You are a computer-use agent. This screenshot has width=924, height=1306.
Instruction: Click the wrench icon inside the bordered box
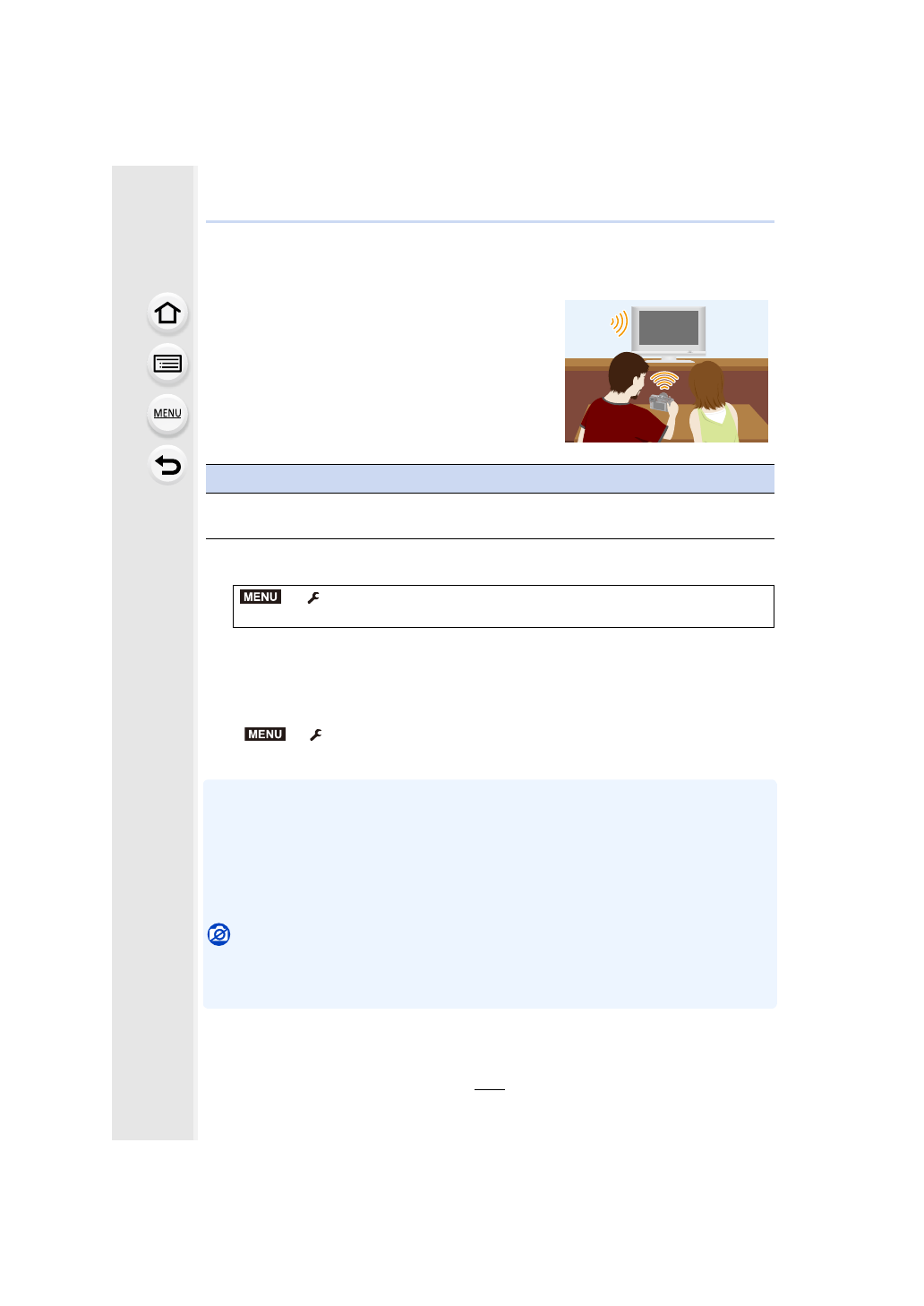pyautogui.click(x=313, y=597)
